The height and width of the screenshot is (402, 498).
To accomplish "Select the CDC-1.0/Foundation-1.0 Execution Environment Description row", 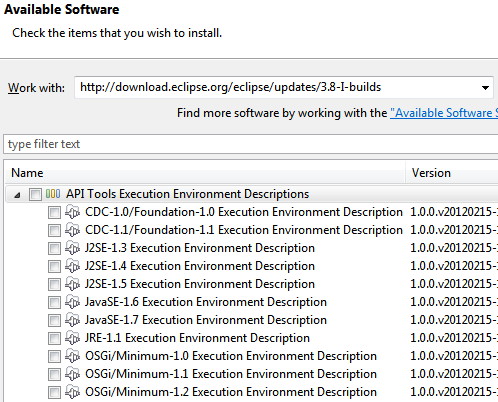I will 252,212.
